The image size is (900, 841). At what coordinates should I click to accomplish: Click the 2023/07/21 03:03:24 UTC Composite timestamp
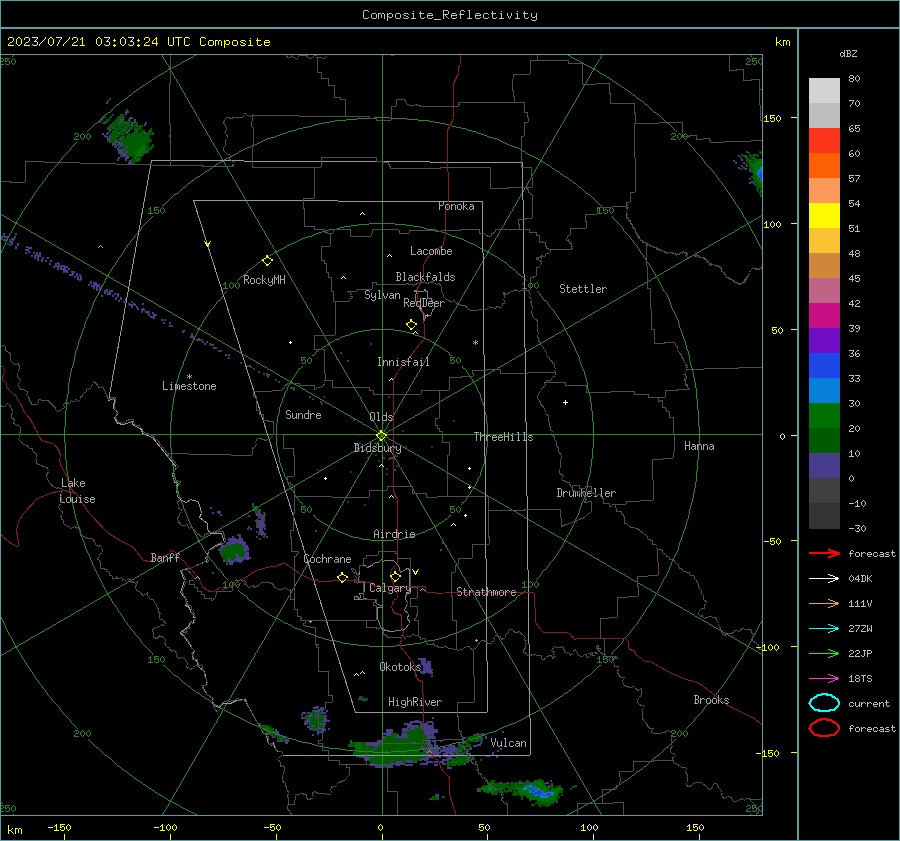tap(138, 42)
